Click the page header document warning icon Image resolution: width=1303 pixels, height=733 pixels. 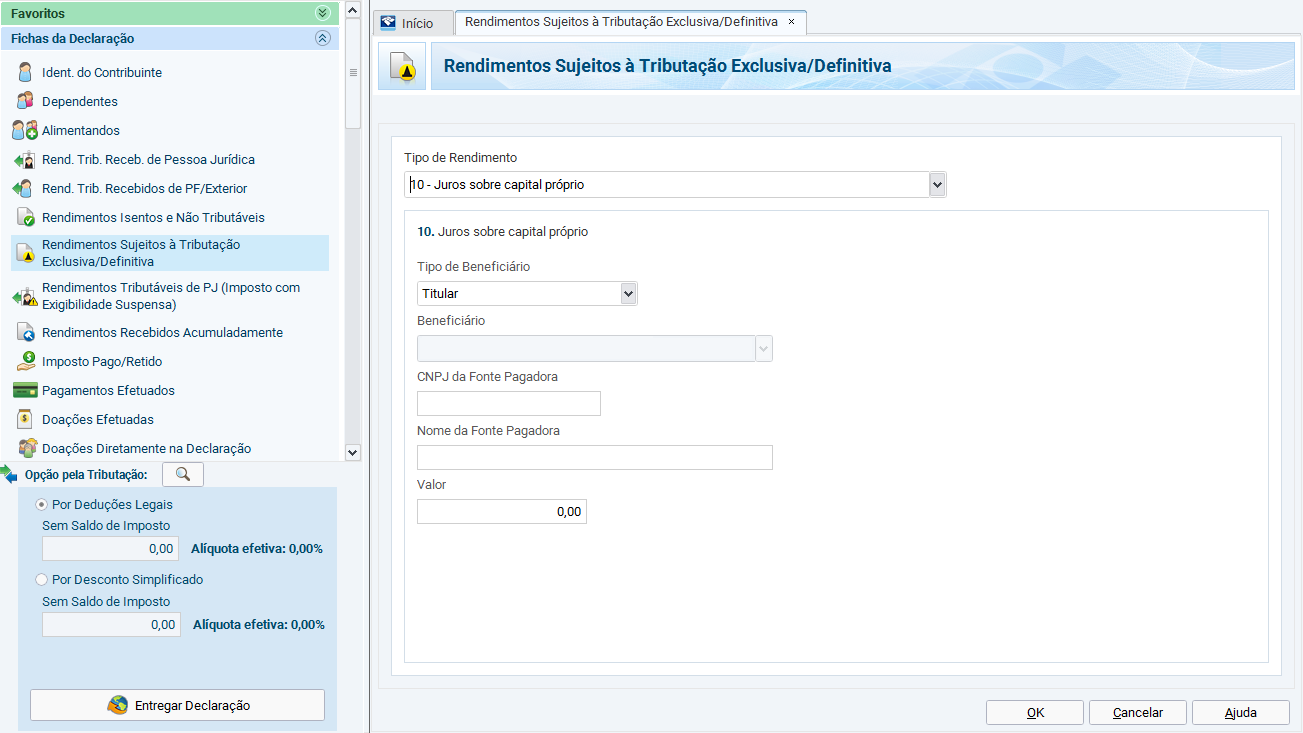tap(402, 67)
